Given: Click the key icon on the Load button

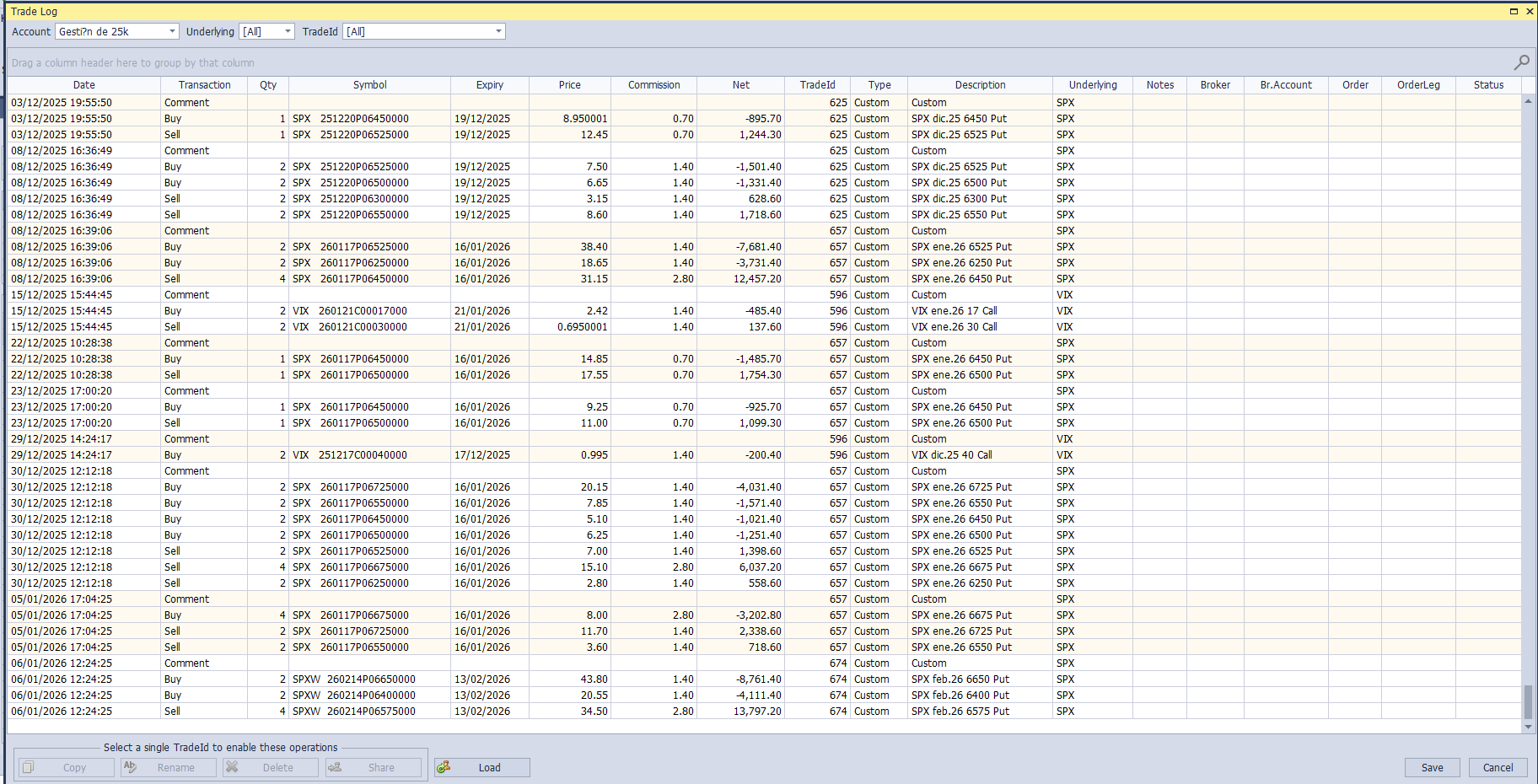Looking at the screenshot, I should (x=444, y=767).
